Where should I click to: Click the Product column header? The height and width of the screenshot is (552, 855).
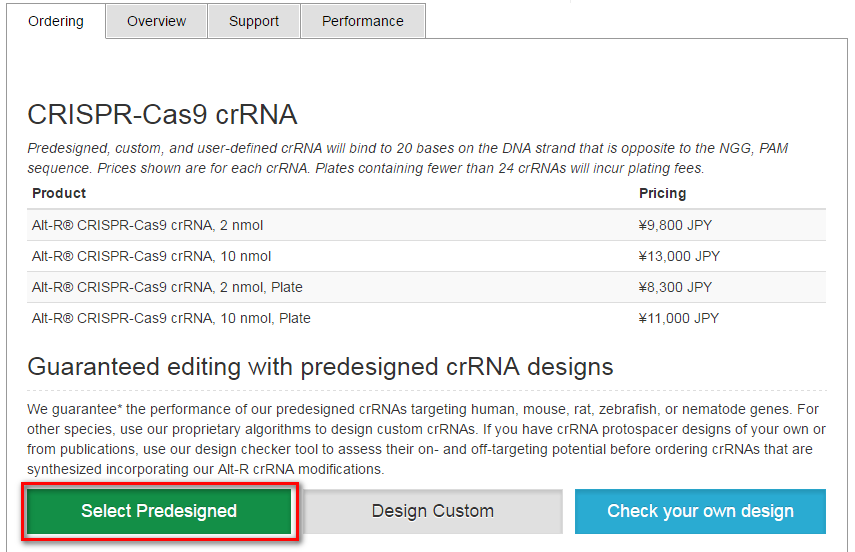point(59,193)
